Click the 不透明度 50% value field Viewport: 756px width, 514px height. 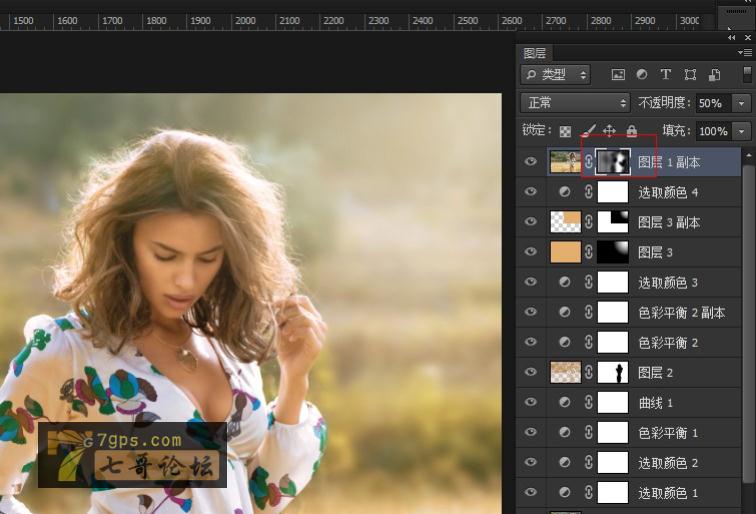pyautogui.click(x=714, y=103)
